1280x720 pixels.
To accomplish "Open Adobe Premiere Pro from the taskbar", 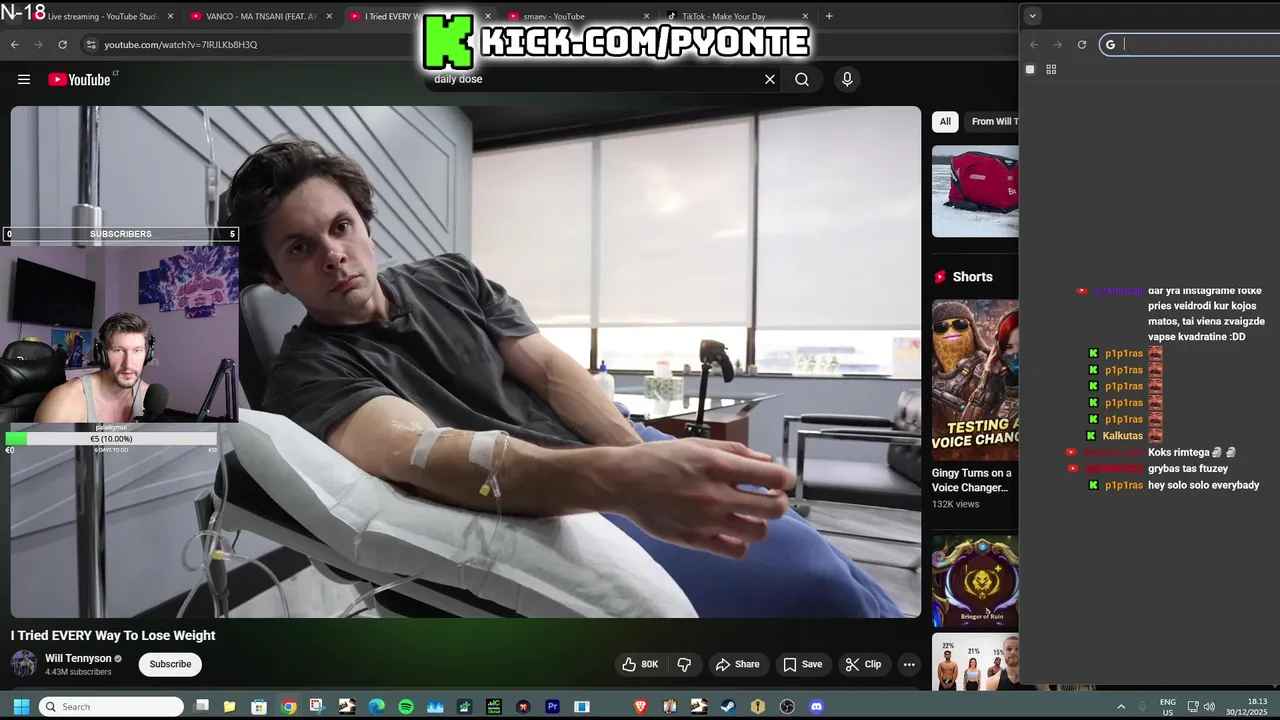I will pos(552,707).
